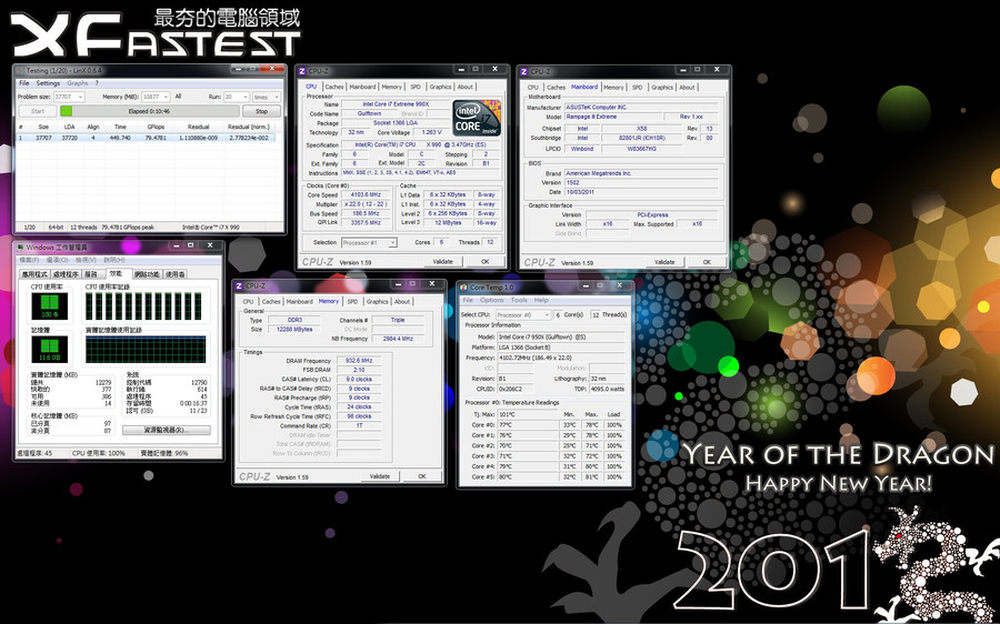Open the 檔案(F) menu in Task Manager

click(x=29, y=260)
